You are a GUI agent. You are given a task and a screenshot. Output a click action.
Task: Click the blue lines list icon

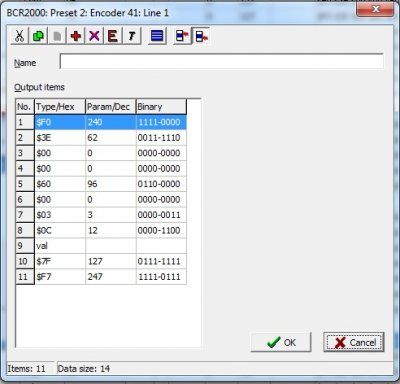(157, 36)
